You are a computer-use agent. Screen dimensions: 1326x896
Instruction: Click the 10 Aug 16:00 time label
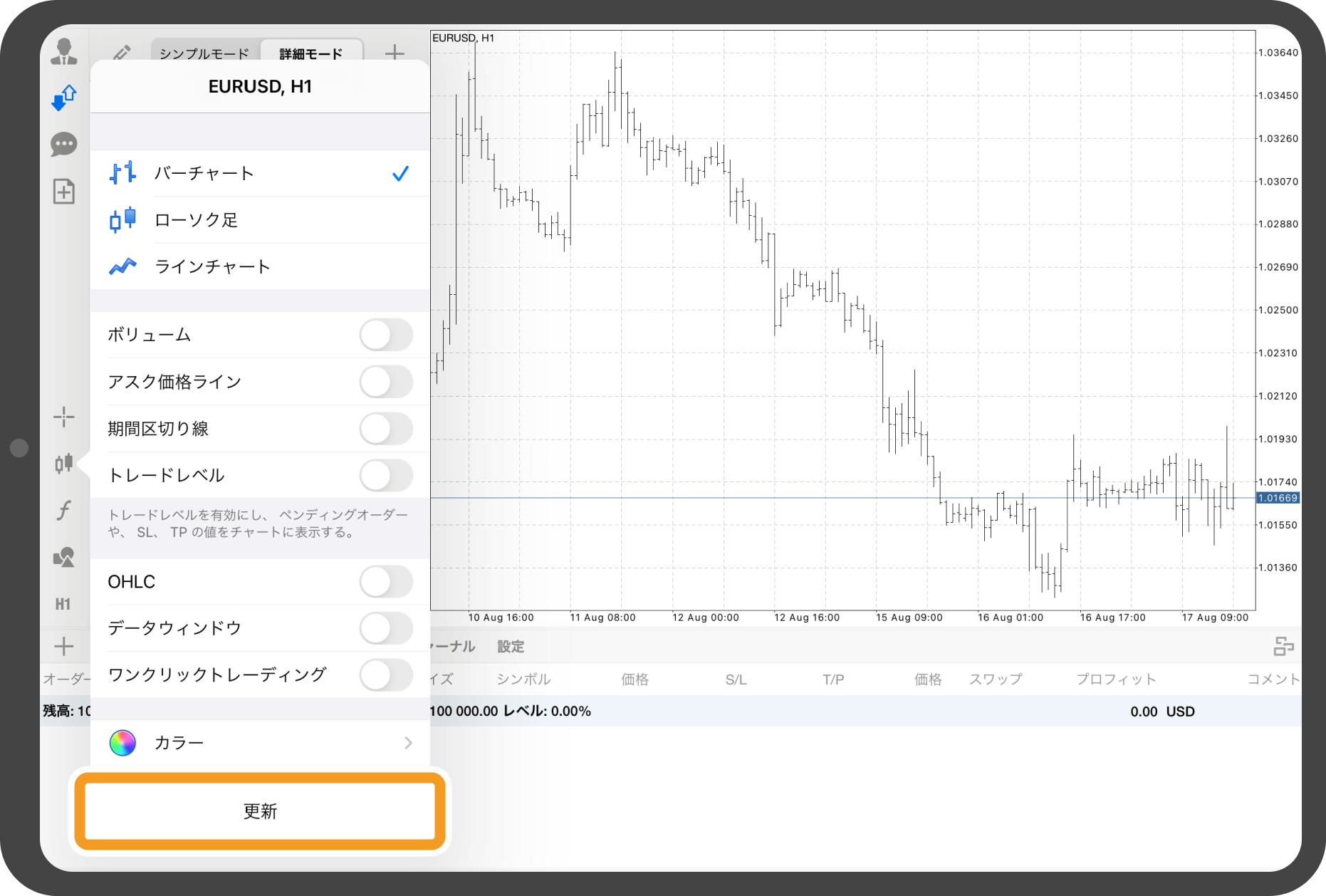(x=501, y=618)
